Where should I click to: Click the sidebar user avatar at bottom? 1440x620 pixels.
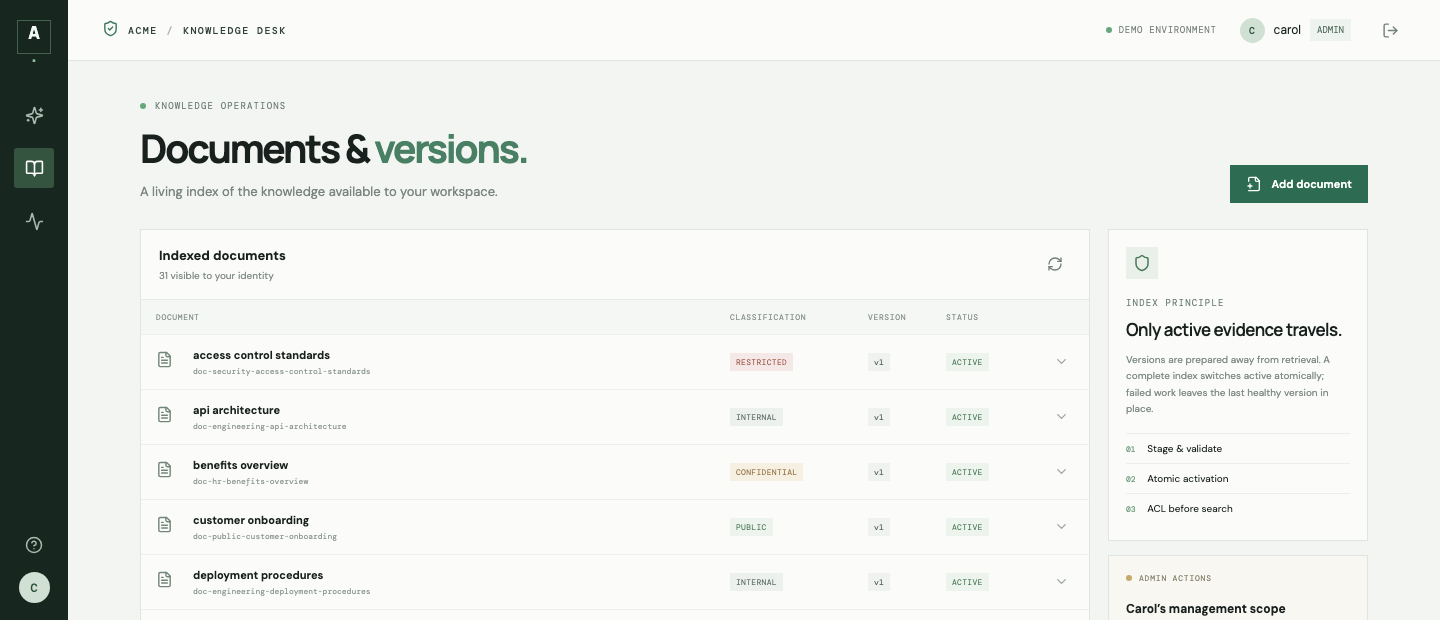tap(34, 587)
